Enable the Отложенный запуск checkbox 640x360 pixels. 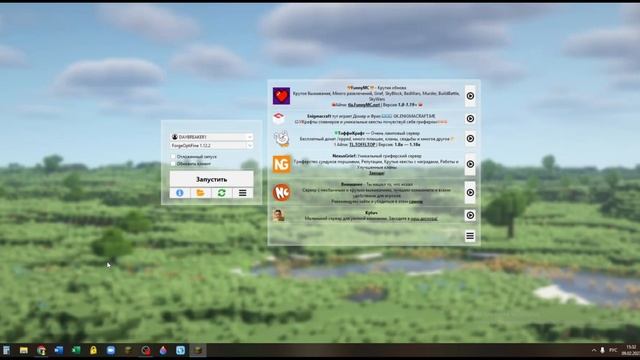pyautogui.click(x=173, y=157)
